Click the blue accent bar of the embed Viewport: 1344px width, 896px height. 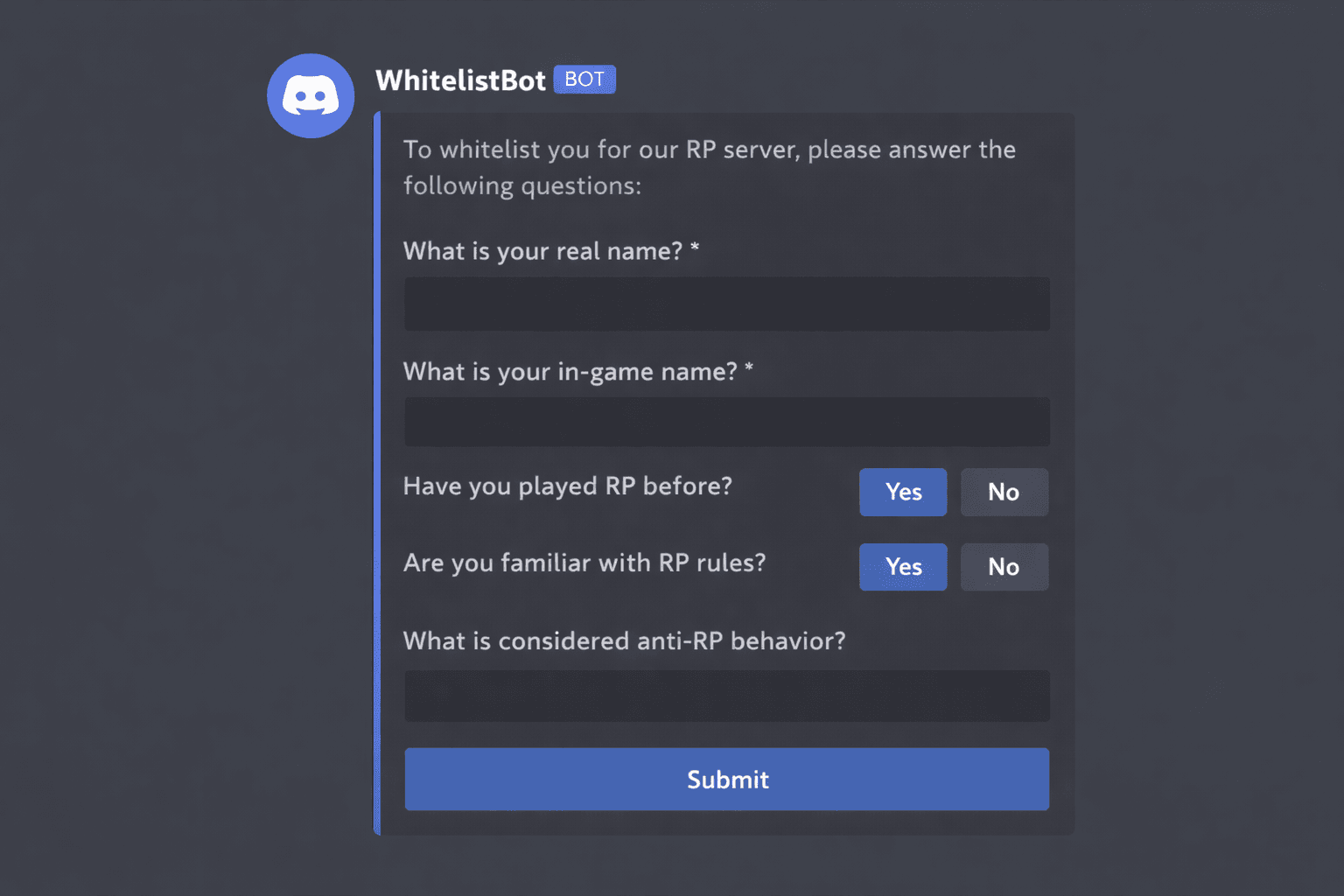pyautogui.click(x=377, y=472)
